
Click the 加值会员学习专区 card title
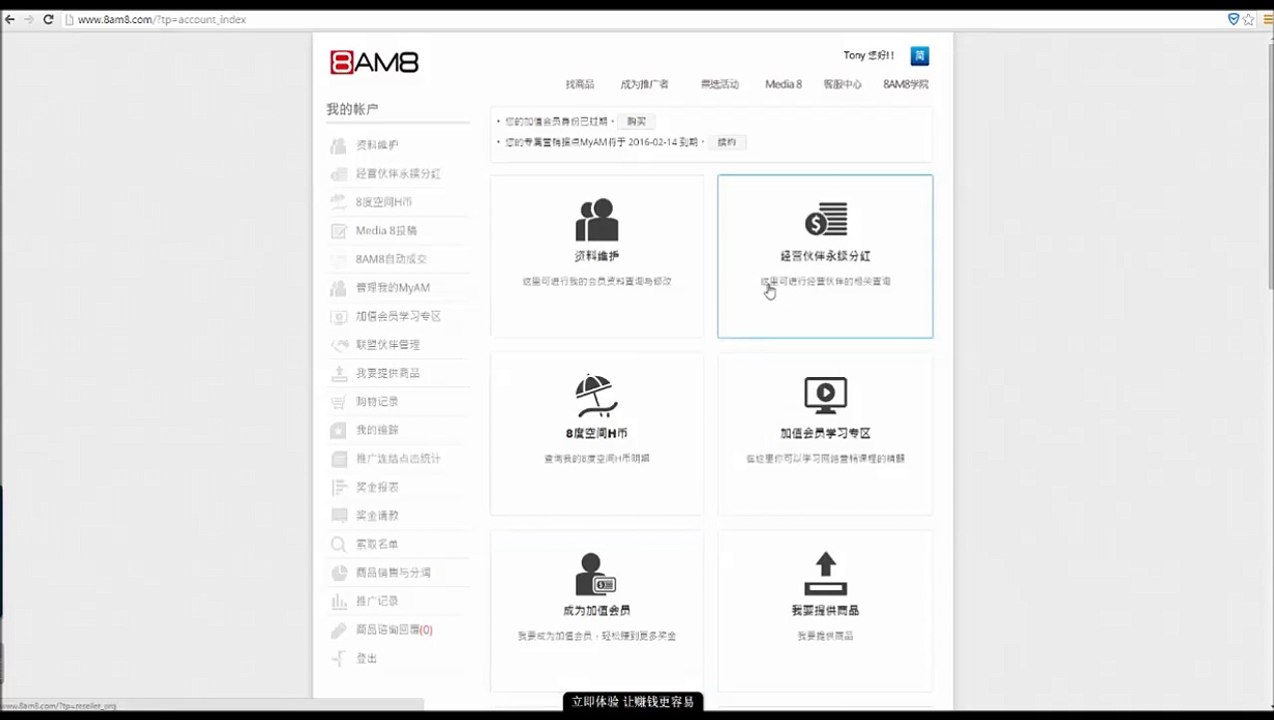point(825,434)
